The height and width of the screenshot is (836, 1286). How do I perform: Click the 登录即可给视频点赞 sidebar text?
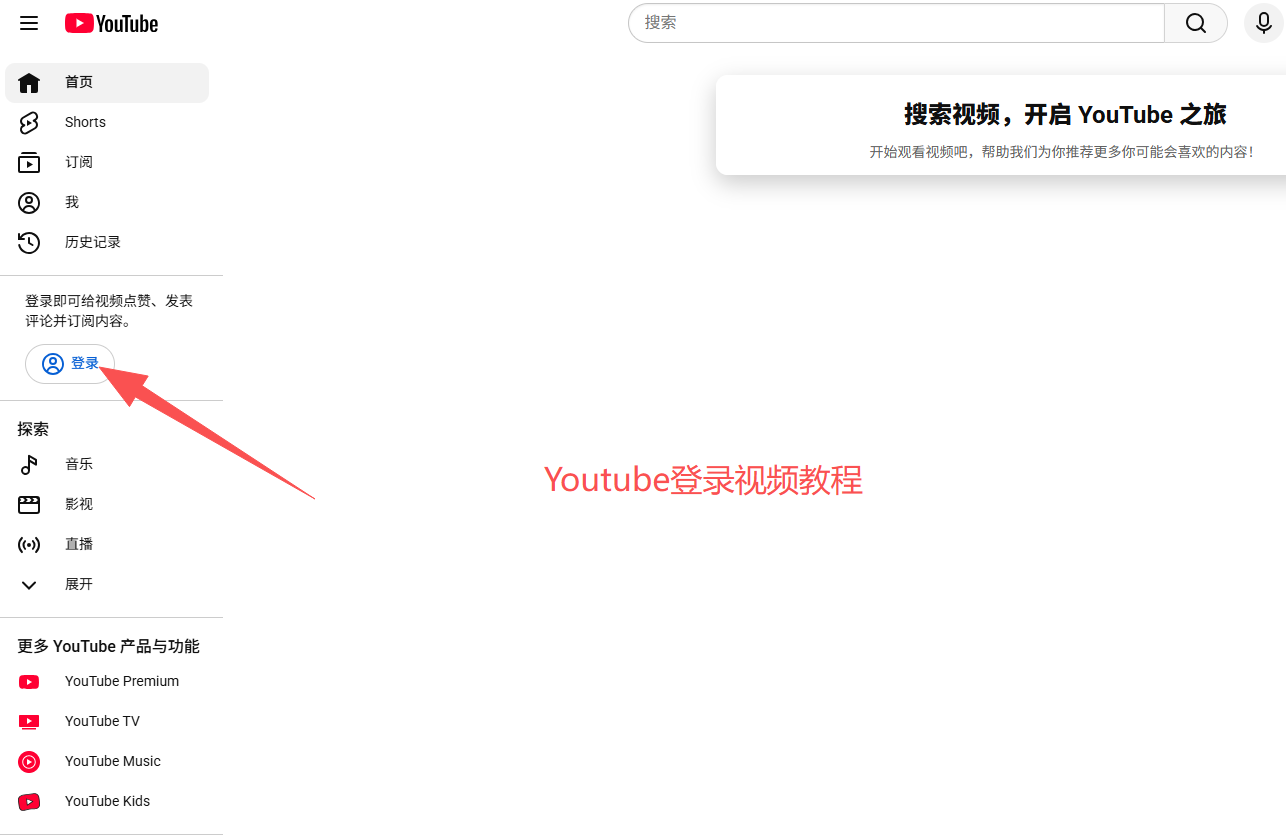click(x=109, y=311)
